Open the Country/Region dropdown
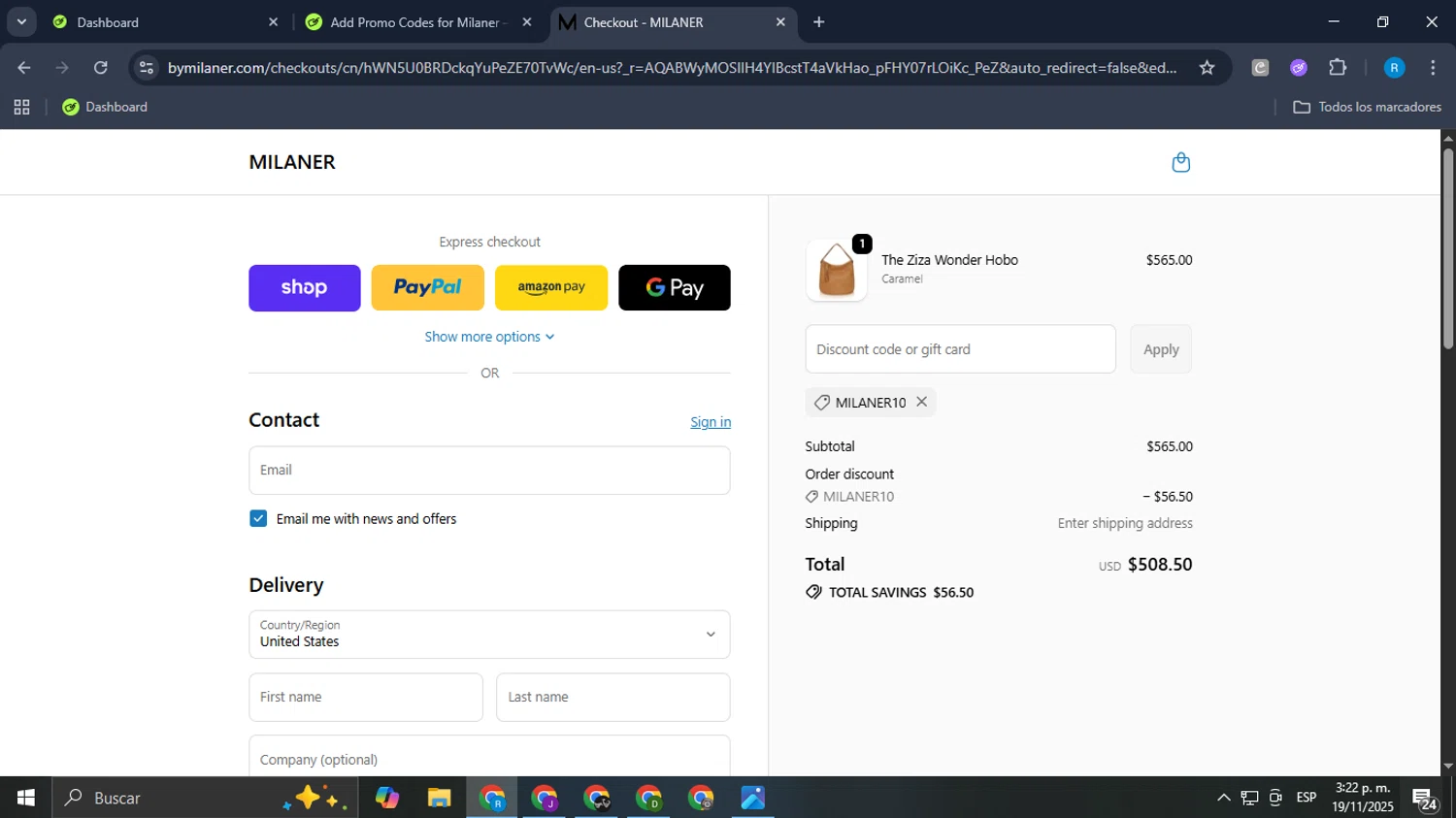1456x818 pixels. click(x=489, y=634)
